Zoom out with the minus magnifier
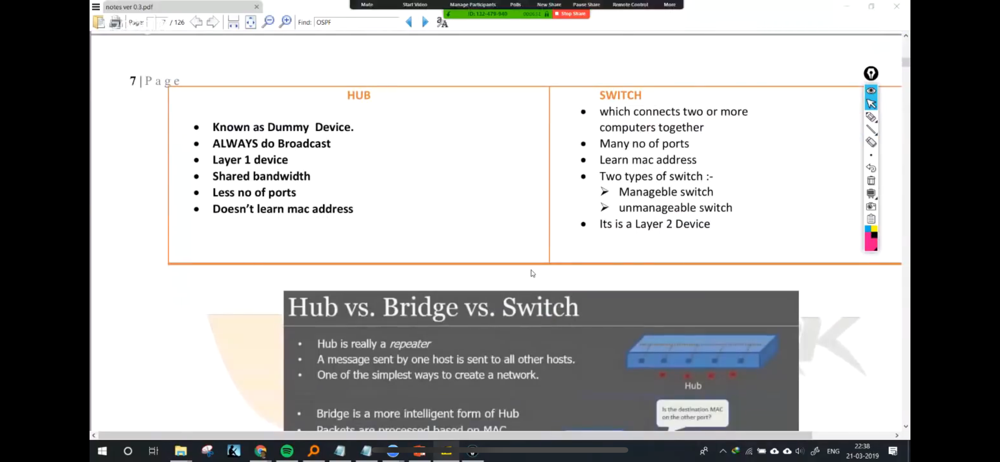The height and width of the screenshot is (462, 1000). click(x=268, y=22)
